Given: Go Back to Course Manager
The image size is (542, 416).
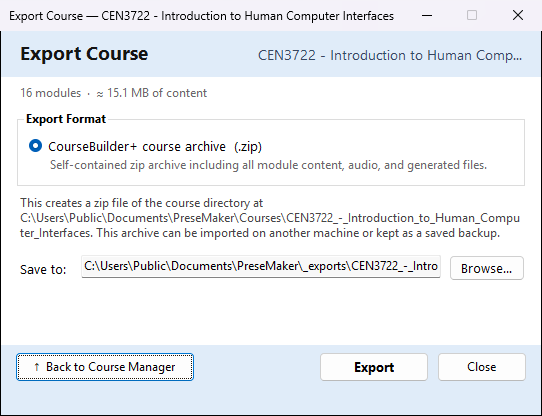Looking at the screenshot, I should pos(105,367).
